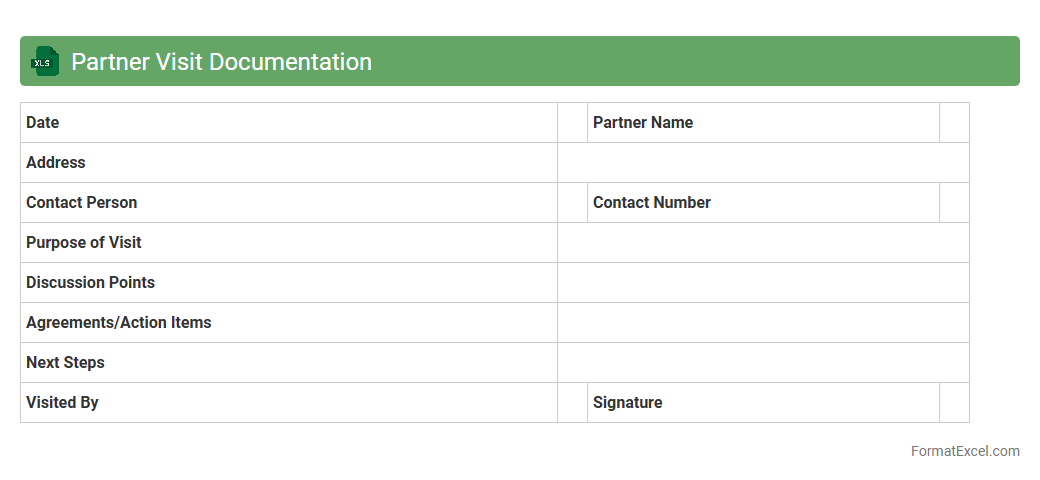This screenshot has height=480, width=1040.
Task: Select the Date label cell
Action: [288, 123]
